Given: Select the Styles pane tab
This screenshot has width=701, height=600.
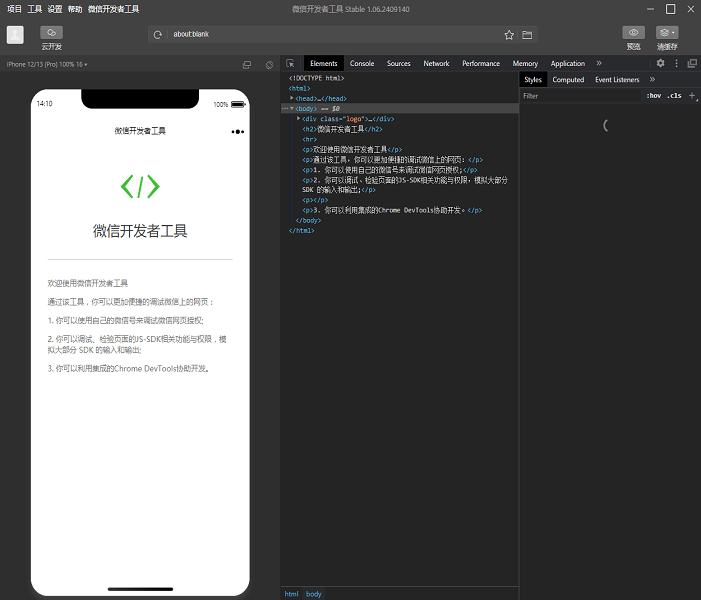Looking at the screenshot, I should pyautogui.click(x=533, y=80).
